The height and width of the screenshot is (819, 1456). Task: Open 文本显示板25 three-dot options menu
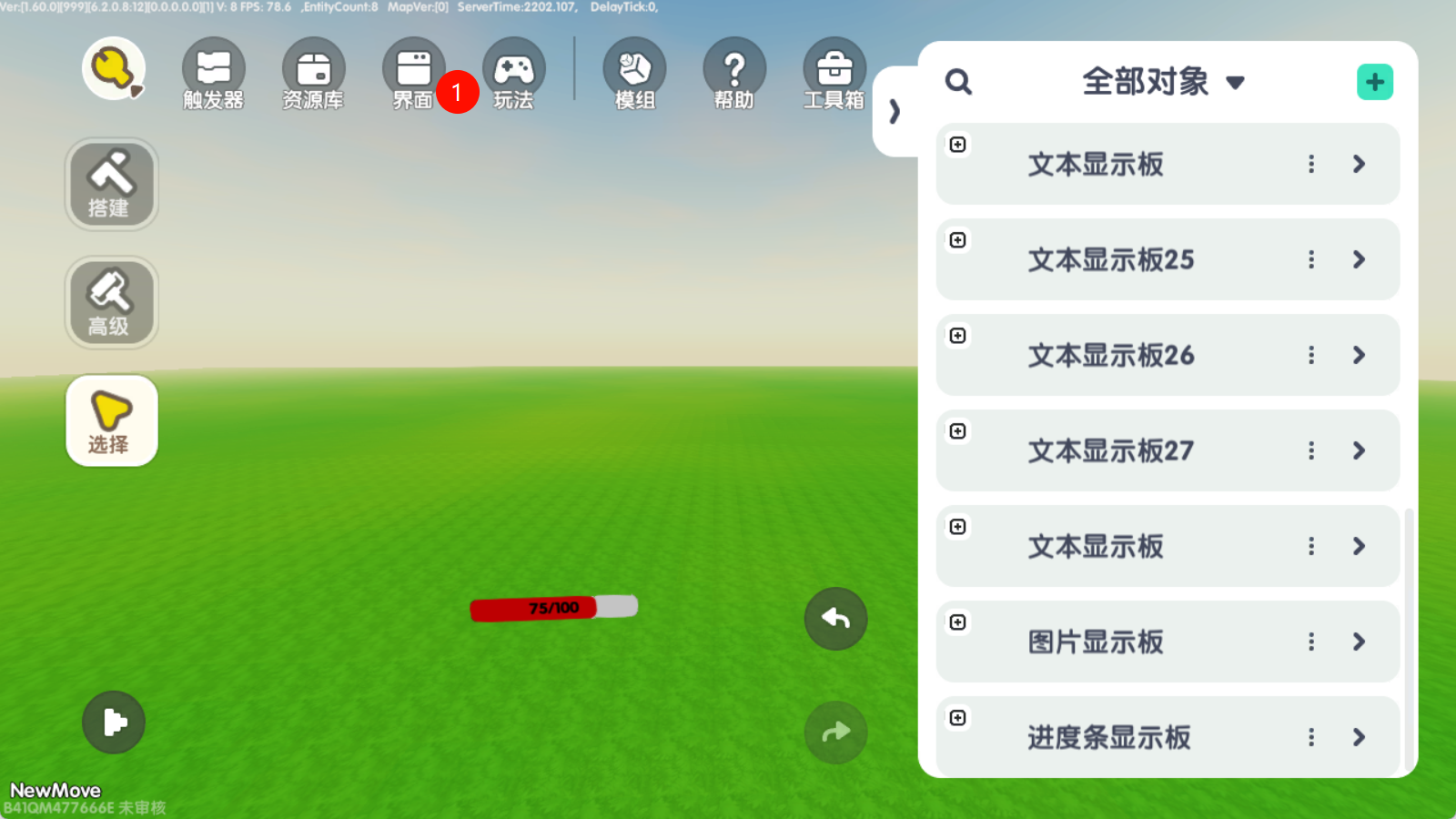tap(1311, 259)
